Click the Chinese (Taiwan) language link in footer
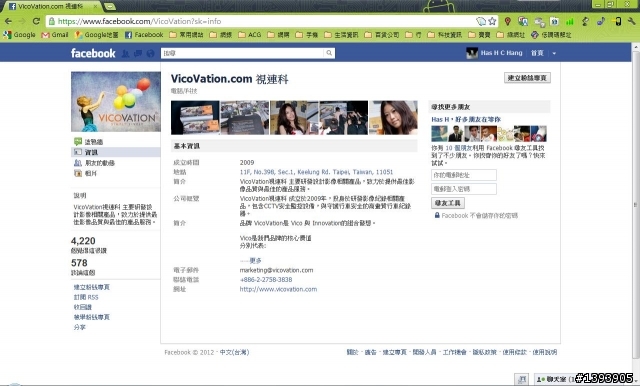This screenshot has height=386, width=640. (x=234, y=352)
